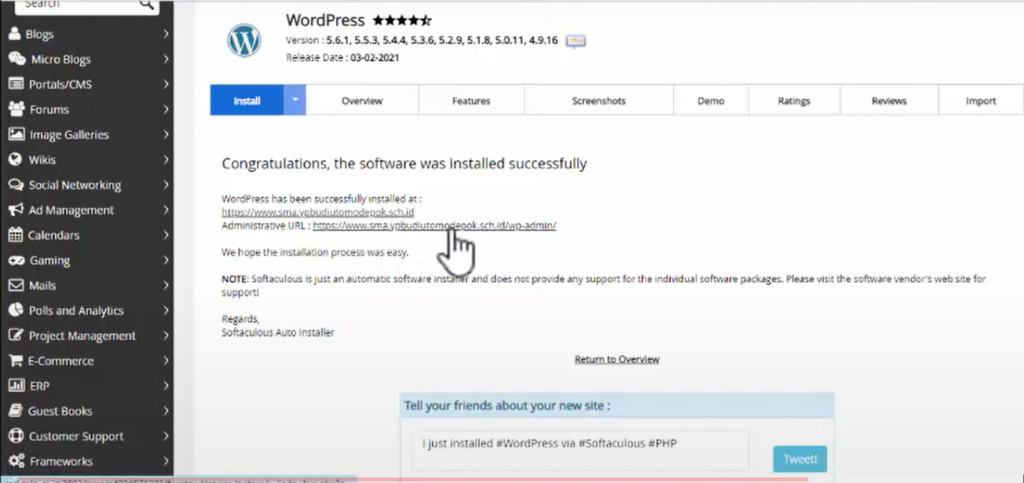Click the Polls and Analytics pie icon

coord(16,310)
